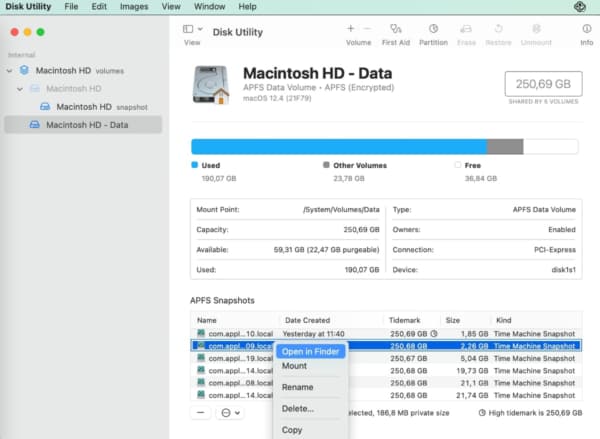
Task: Click the blue Used segment of storage bar
Action: (339, 147)
